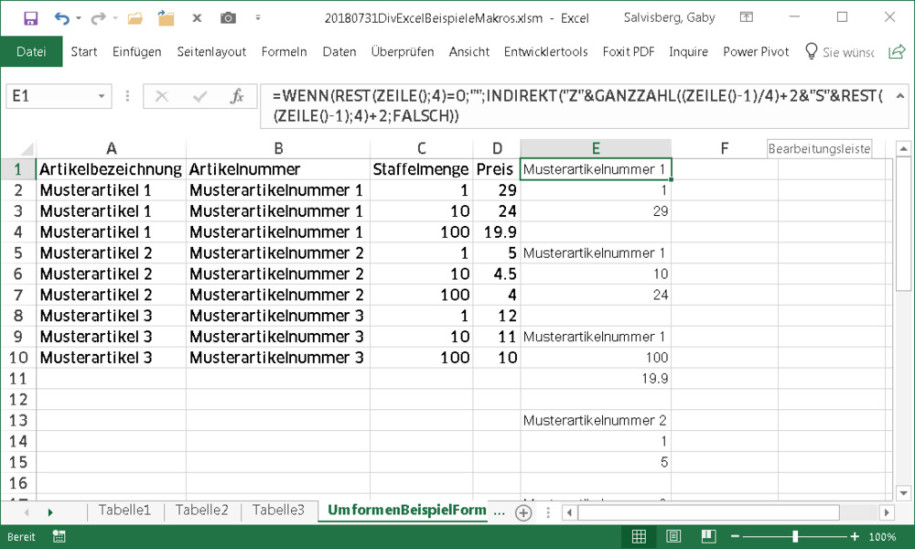The height and width of the screenshot is (549, 915).
Task: Select column C header
Action: click(x=422, y=148)
